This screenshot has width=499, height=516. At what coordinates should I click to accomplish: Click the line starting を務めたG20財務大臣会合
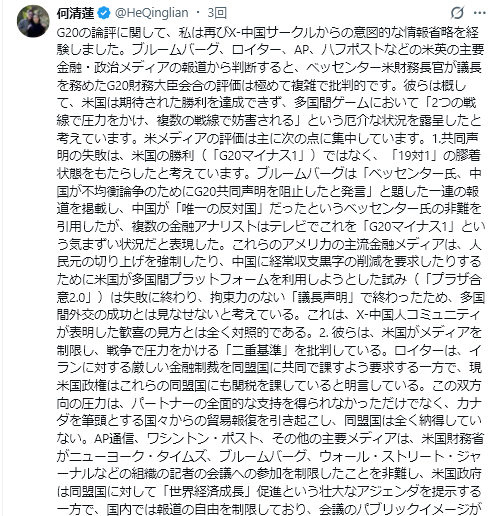click(x=262, y=86)
